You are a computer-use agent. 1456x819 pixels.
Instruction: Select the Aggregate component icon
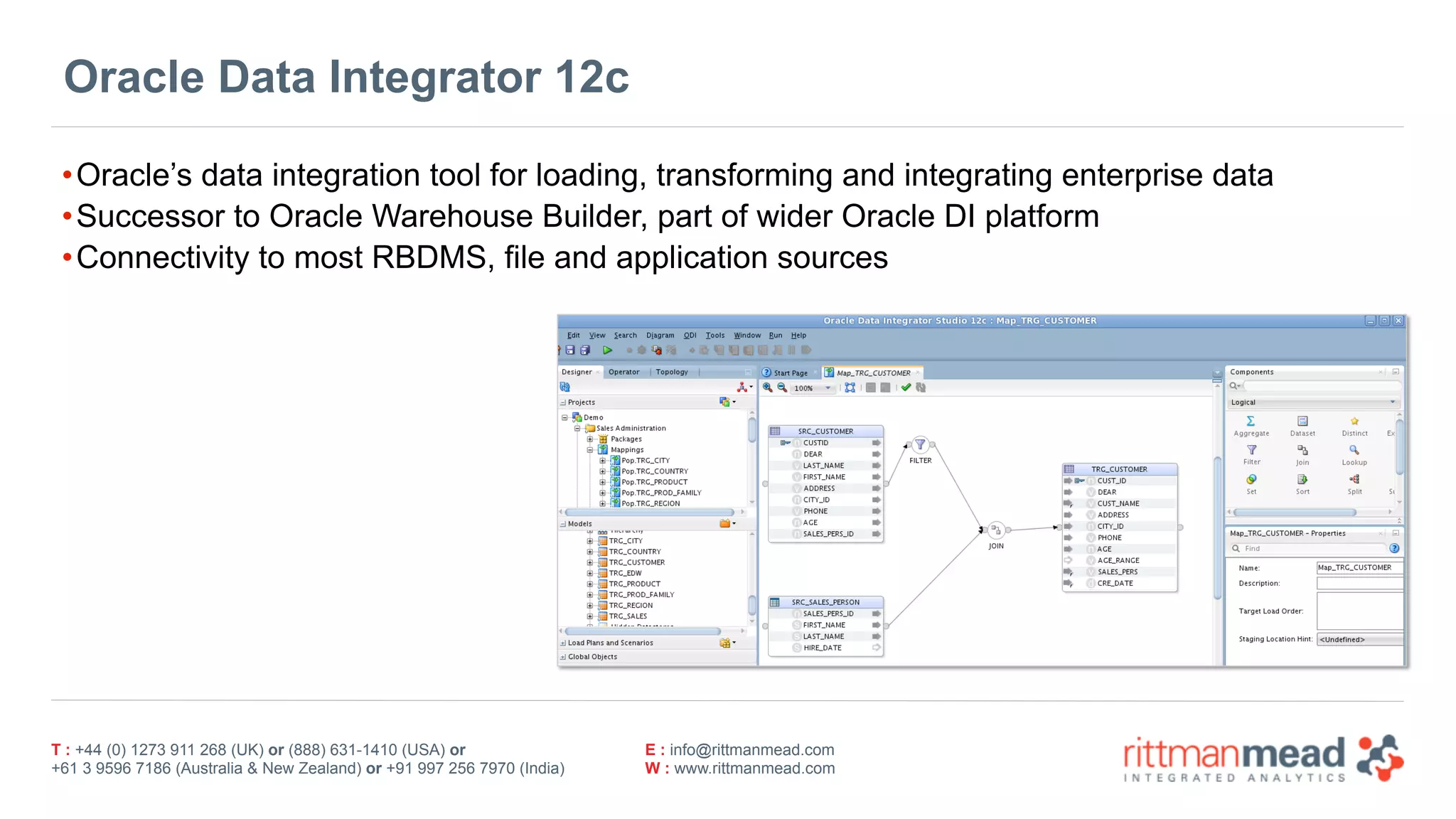tap(1251, 422)
